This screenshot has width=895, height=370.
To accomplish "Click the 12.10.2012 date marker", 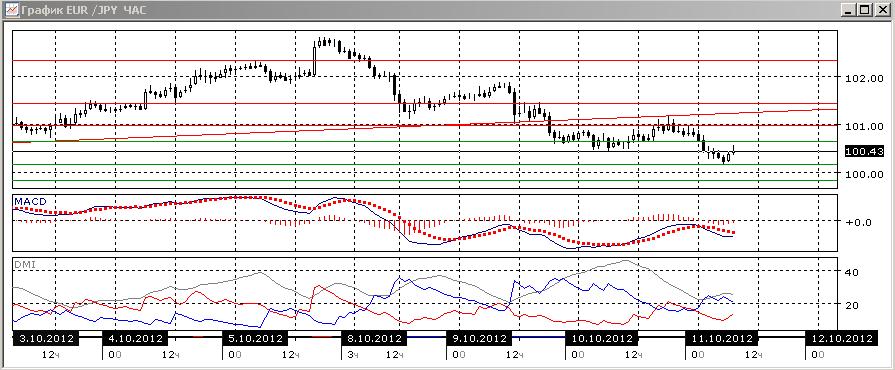I will (841, 338).
